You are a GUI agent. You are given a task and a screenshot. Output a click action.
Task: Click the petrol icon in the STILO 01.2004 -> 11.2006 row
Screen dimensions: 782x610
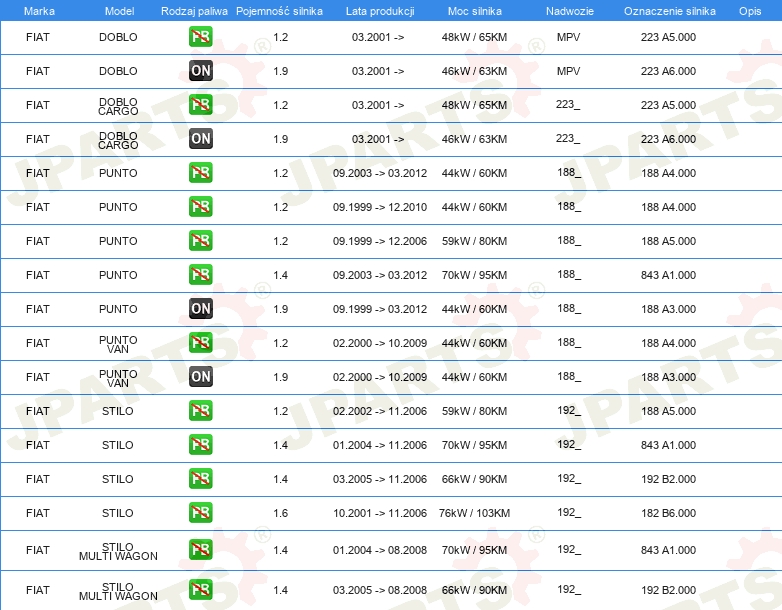click(x=200, y=444)
